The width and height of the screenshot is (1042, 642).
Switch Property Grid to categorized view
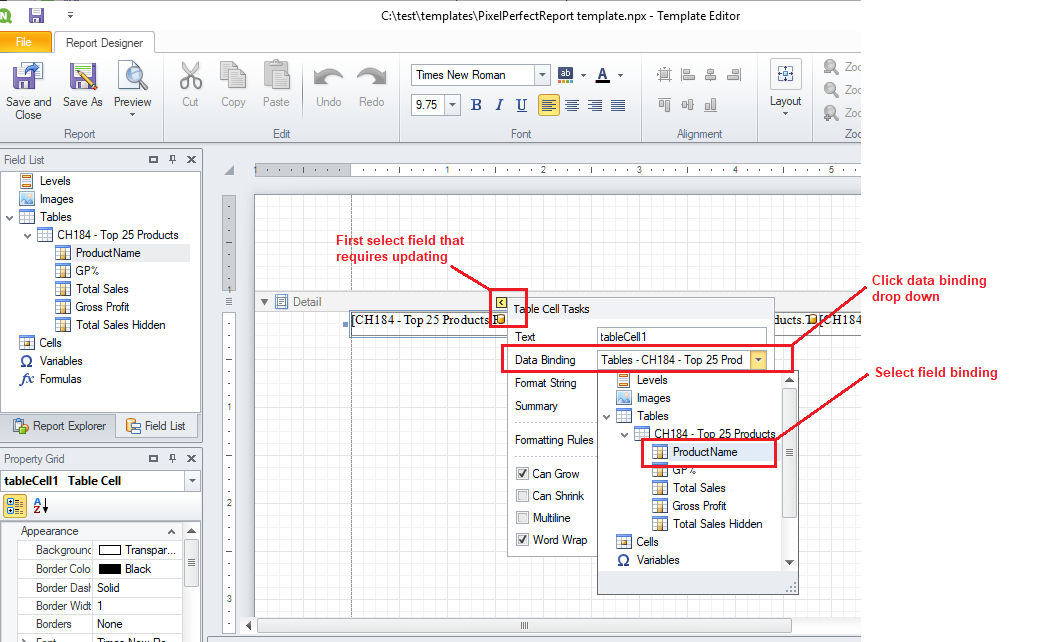tap(15, 506)
